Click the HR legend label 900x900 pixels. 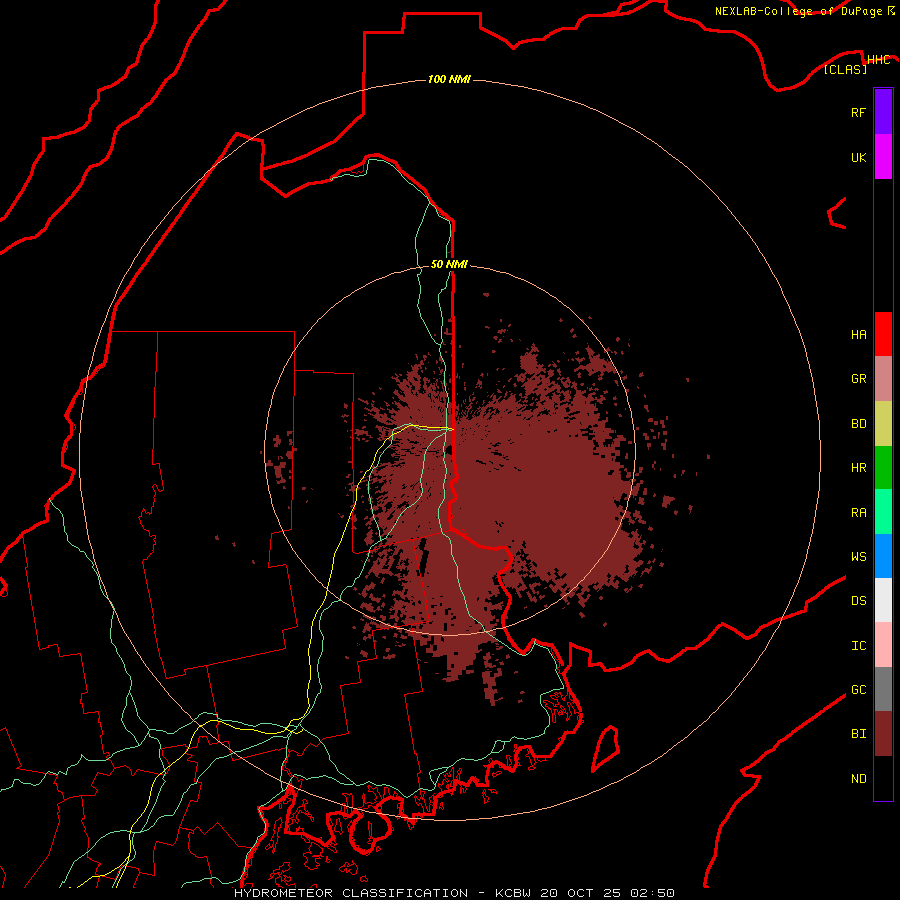858,468
